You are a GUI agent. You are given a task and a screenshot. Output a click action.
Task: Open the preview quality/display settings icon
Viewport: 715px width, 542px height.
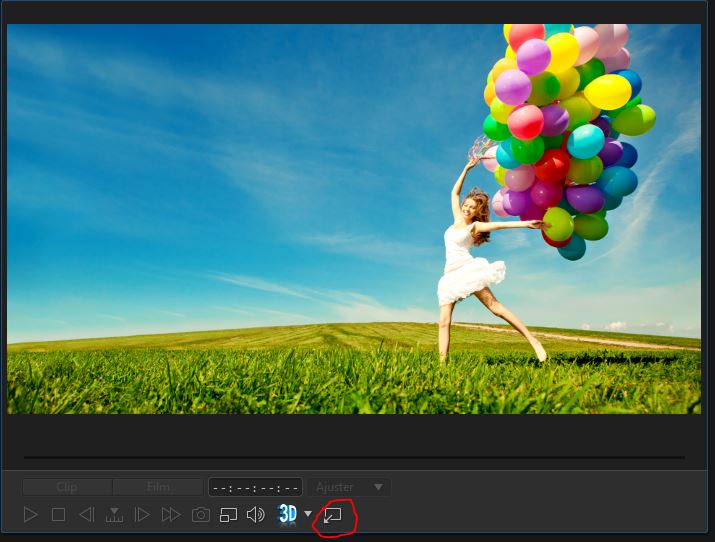point(229,515)
